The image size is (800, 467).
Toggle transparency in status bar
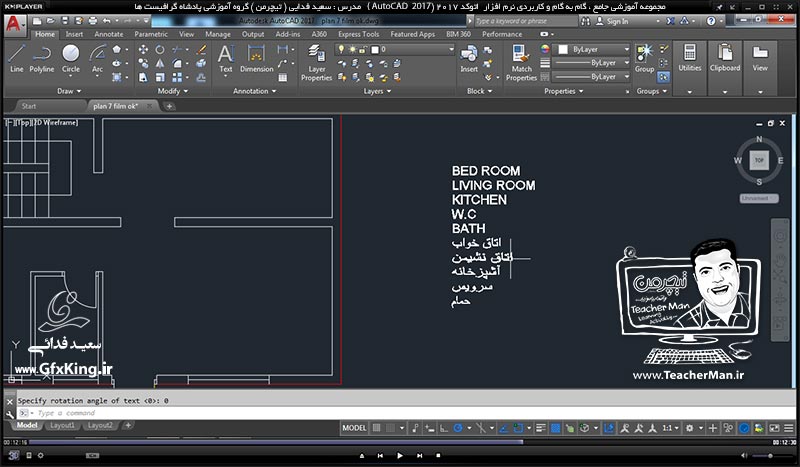tap(556, 428)
